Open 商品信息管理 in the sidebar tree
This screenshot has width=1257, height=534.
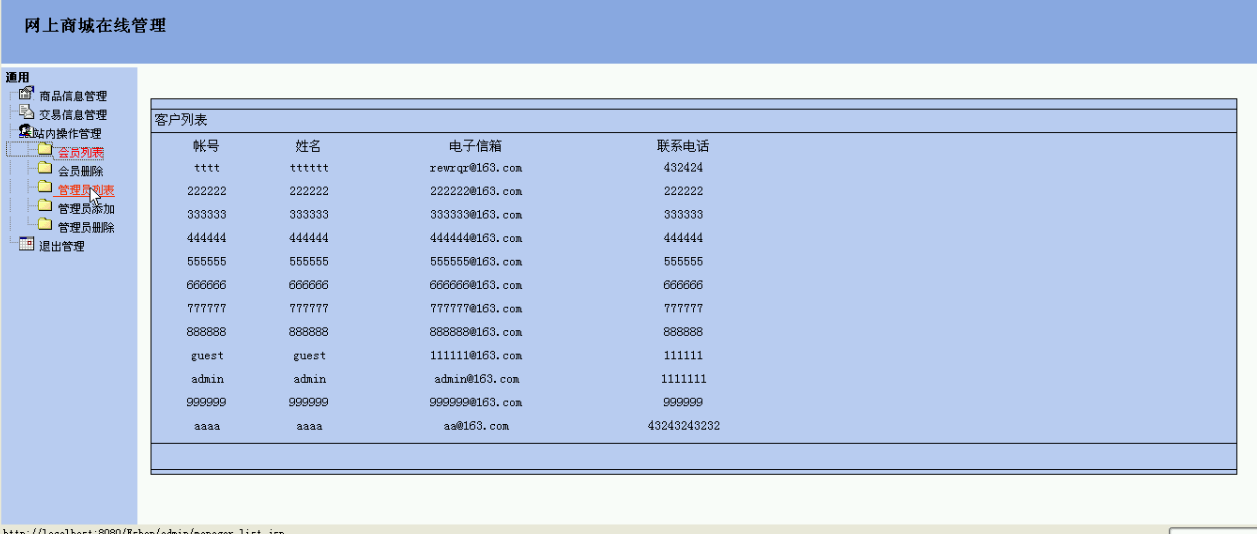point(73,96)
